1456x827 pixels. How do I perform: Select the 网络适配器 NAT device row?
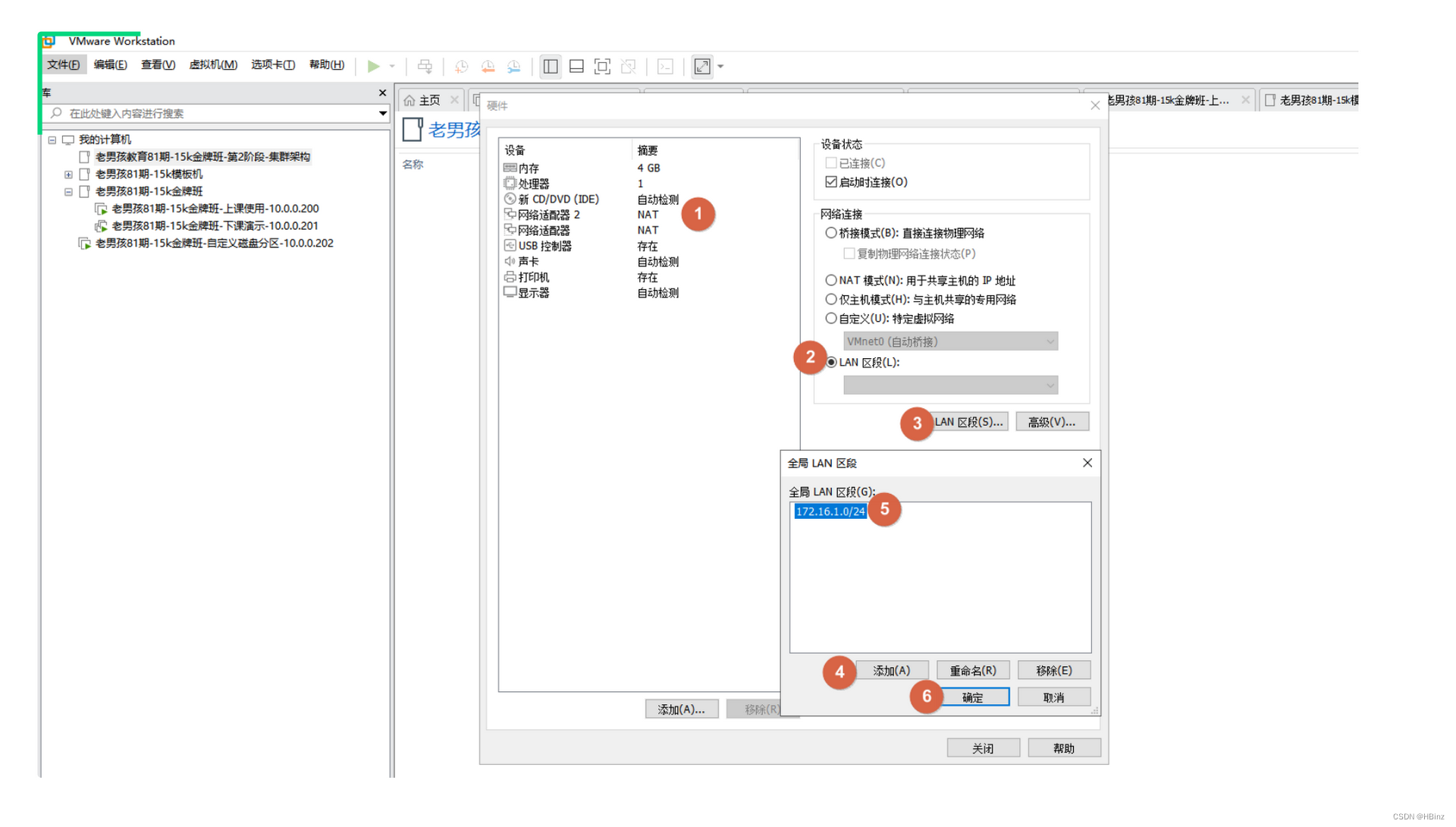pyautogui.click(x=648, y=230)
